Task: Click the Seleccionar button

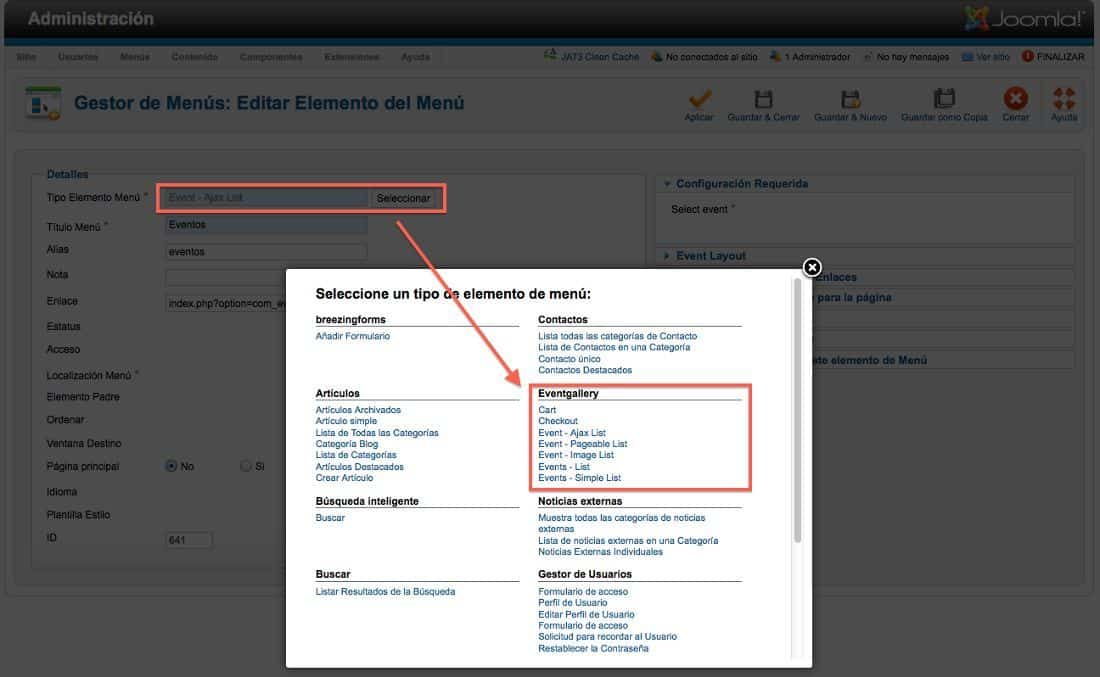Action: click(x=403, y=199)
